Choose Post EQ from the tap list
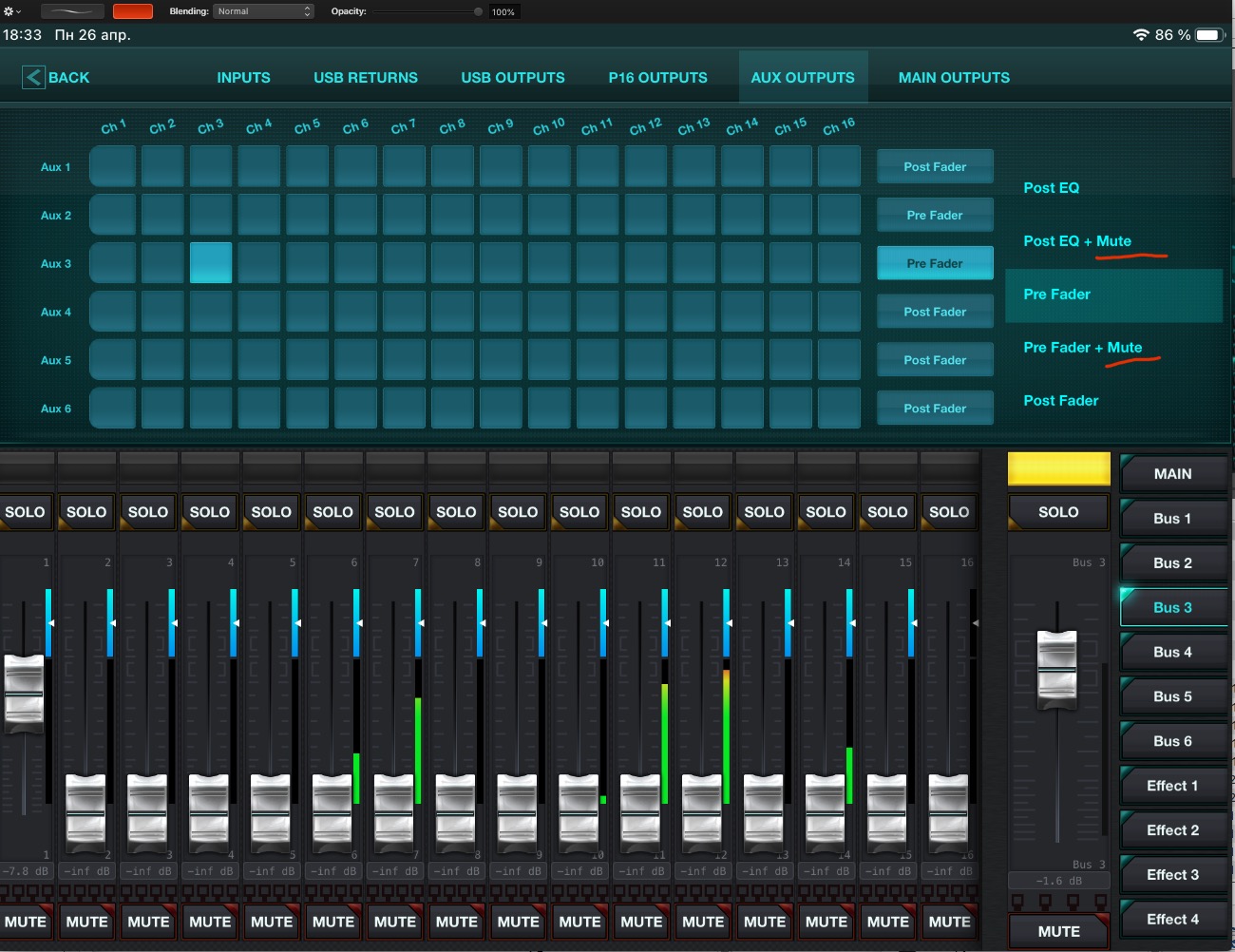The height and width of the screenshot is (952, 1235). (1051, 188)
